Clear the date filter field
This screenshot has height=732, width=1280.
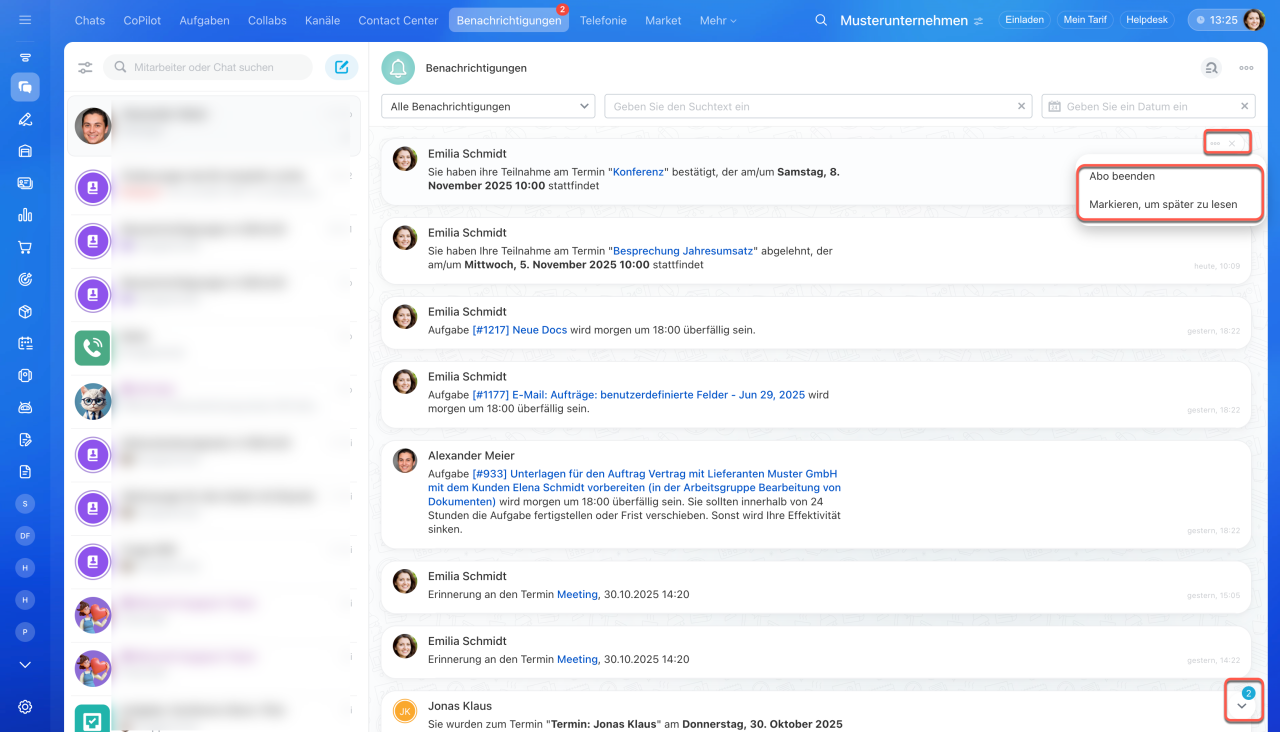[x=1244, y=106]
